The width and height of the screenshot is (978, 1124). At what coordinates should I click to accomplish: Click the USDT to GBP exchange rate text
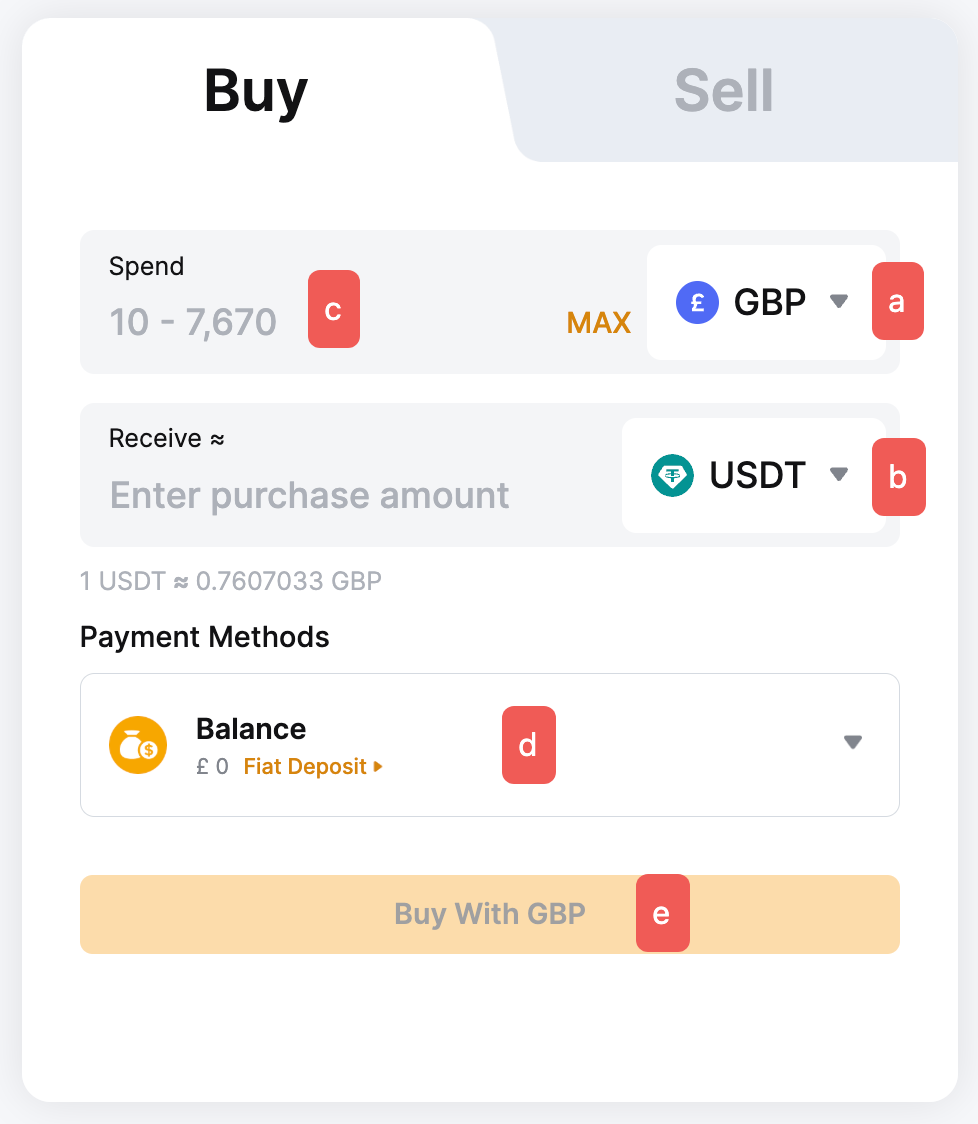click(231, 581)
